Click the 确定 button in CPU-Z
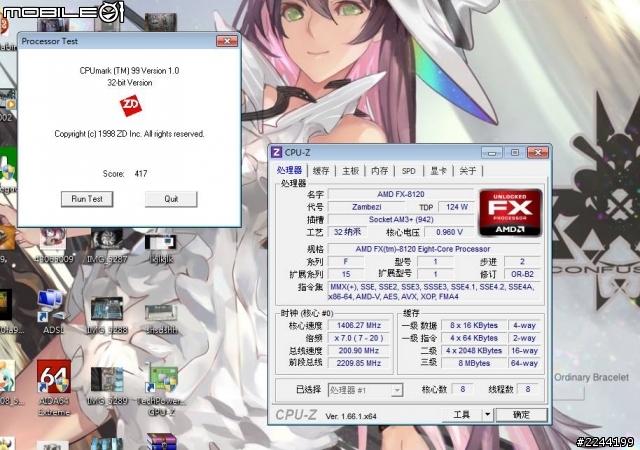Image resolution: width=640 pixels, height=450 pixels. (521, 415)
